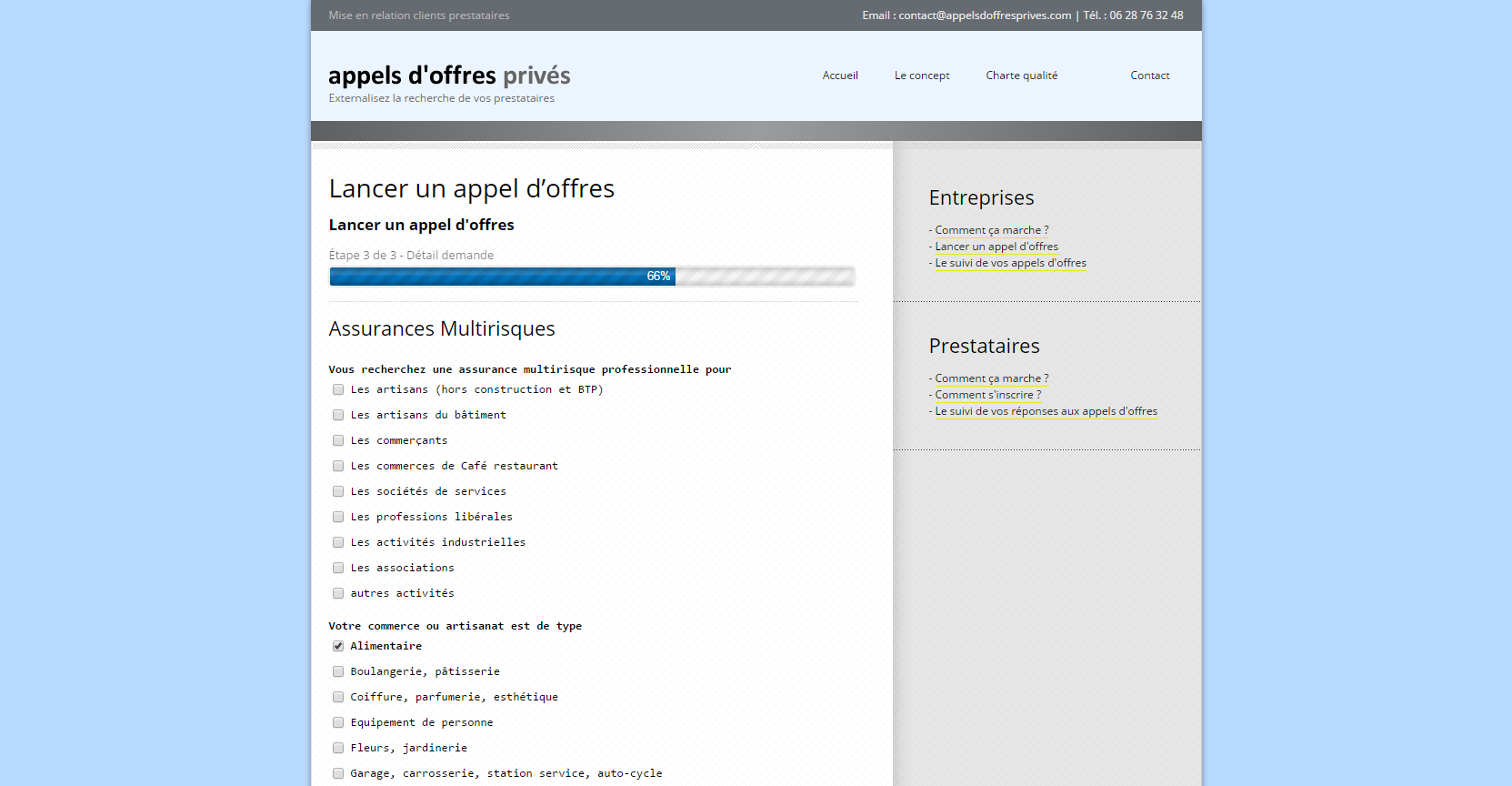The height and width of the screenshot is (786, 1512).
Task: Enable the 'Les associations' checkbox
Action: [x=338, y=568]
